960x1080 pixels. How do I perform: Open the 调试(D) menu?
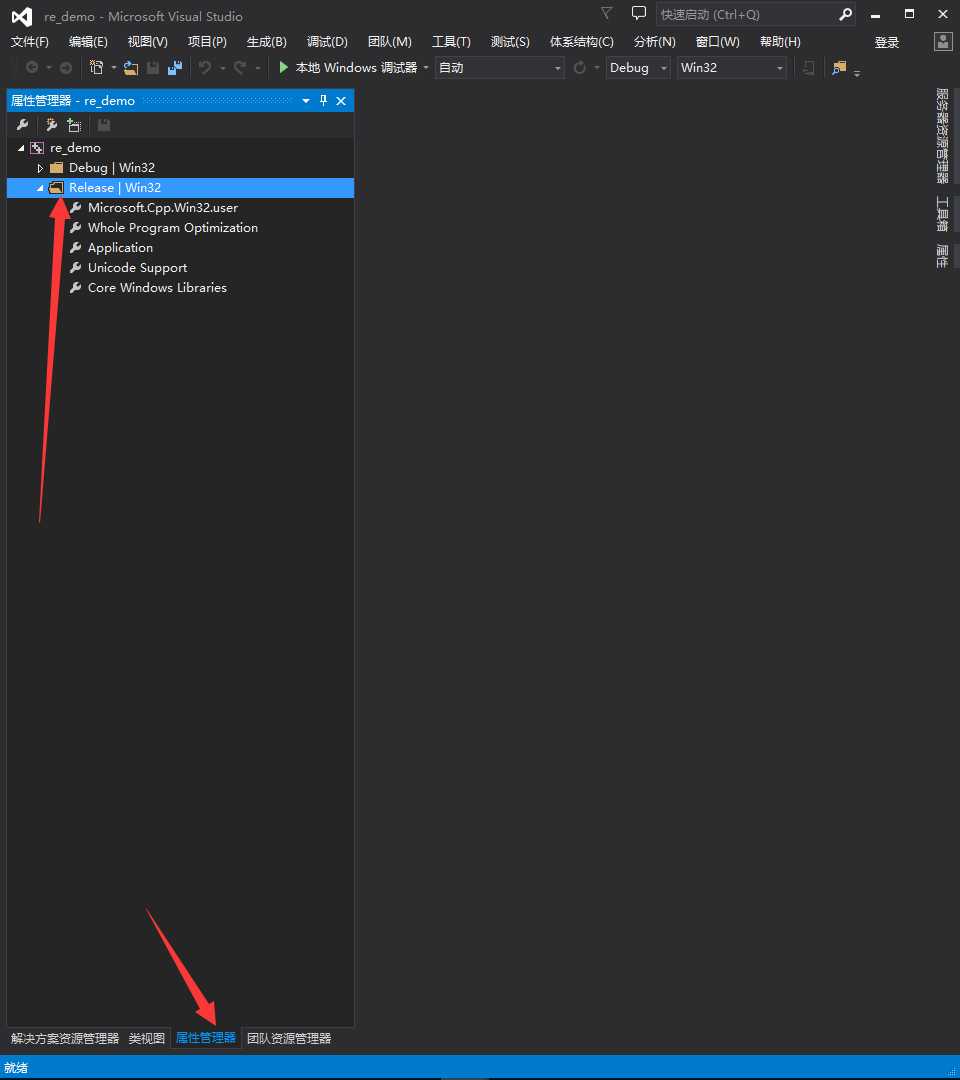coord(327,42)
